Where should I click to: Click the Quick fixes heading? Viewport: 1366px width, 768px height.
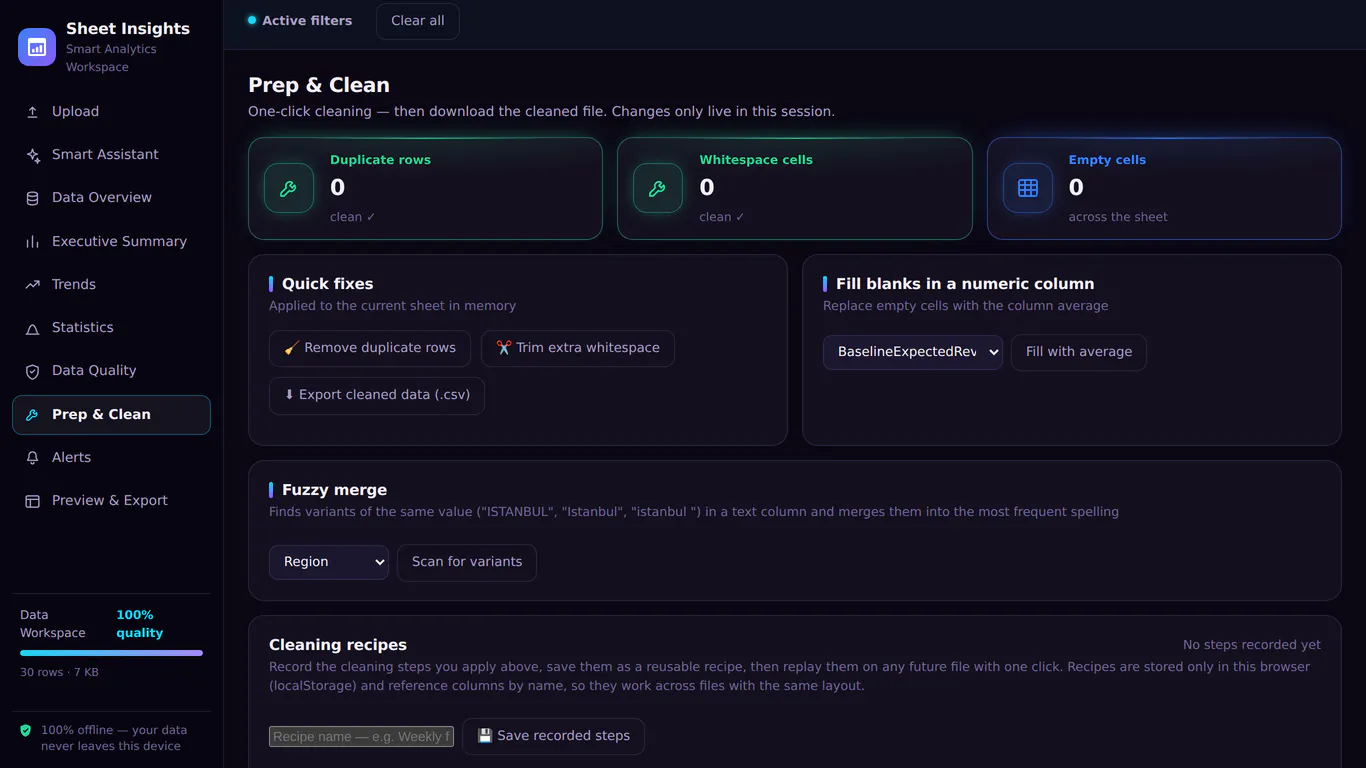327,285
